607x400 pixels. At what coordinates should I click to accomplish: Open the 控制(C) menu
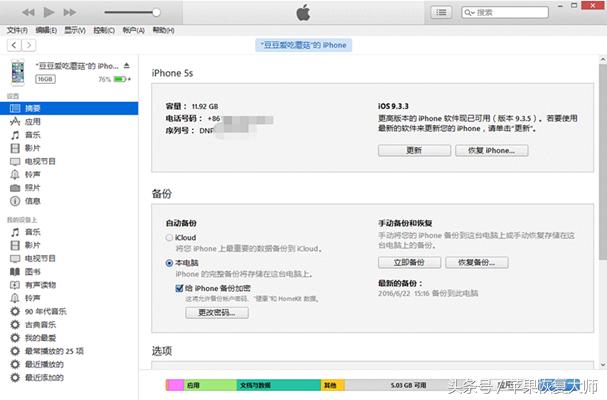click(104, 30)
